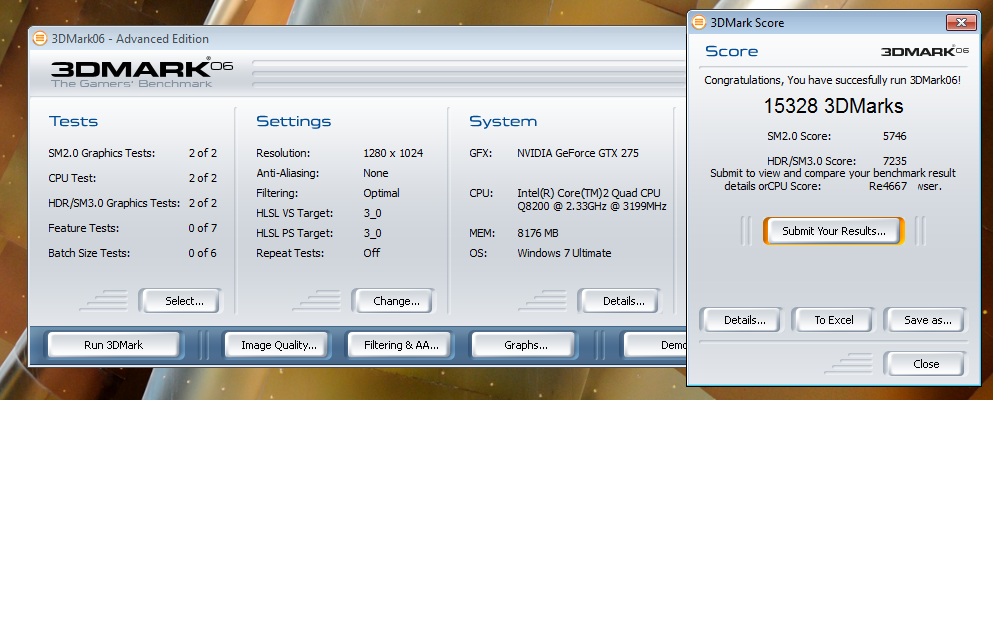The height and width of the screenshot is (630, 1008).
Task: Click Submit Your Results... in the Score window
Action: click(x=834, y=231)
